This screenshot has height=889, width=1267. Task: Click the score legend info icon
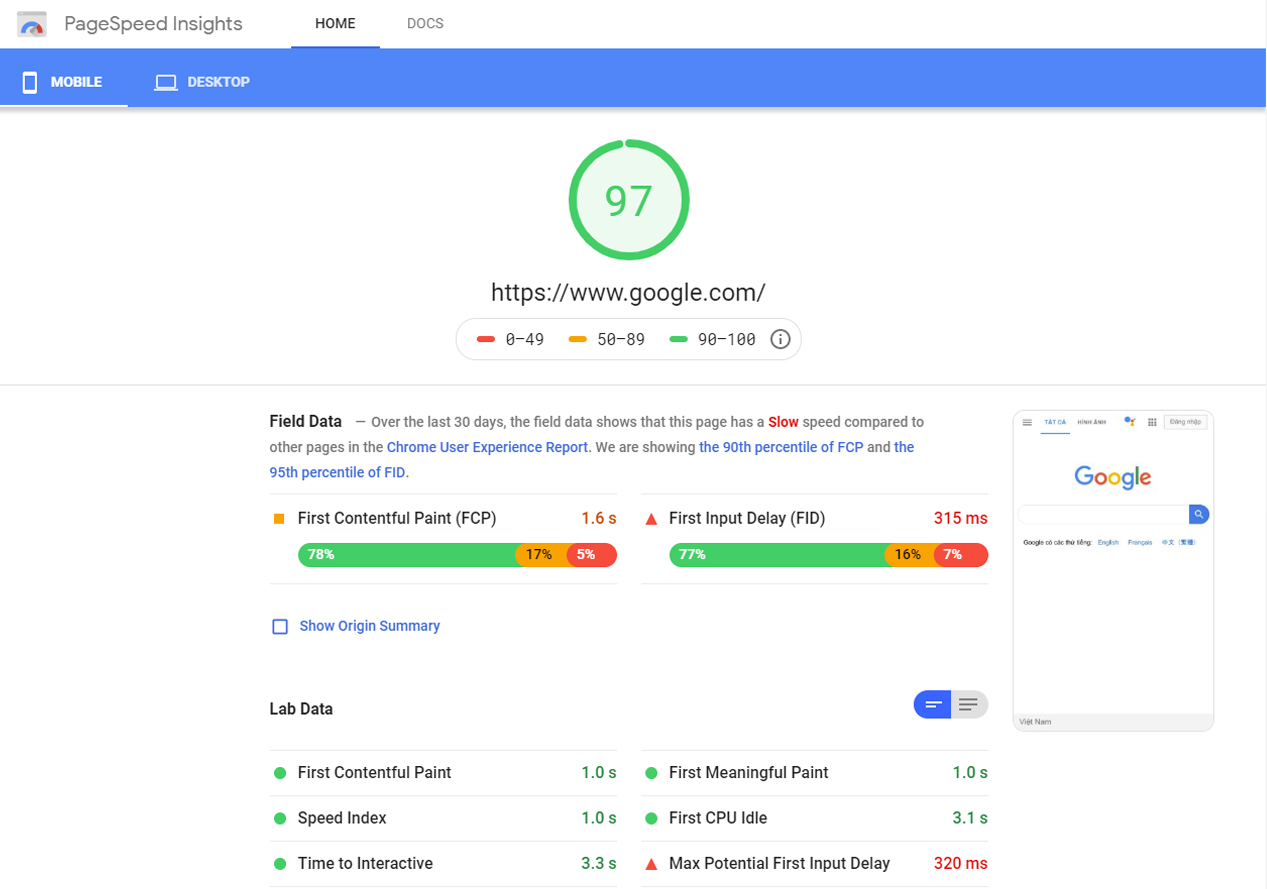(780, 340)
